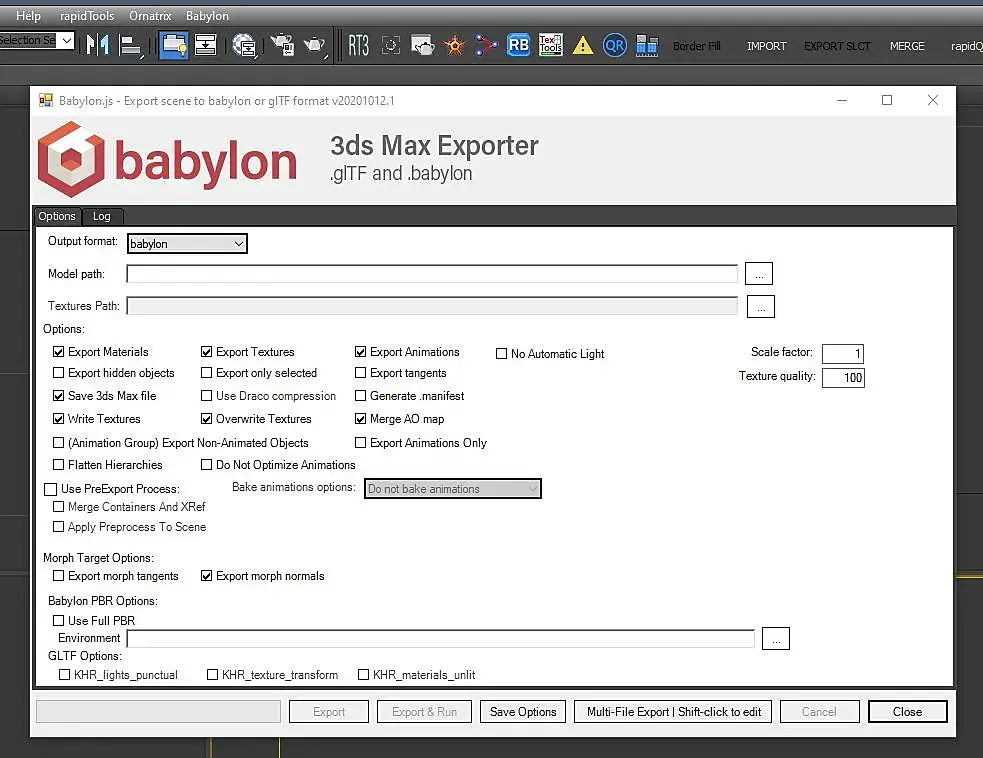Open the Help menu
The image size is (983, 758).
point(28,16)
